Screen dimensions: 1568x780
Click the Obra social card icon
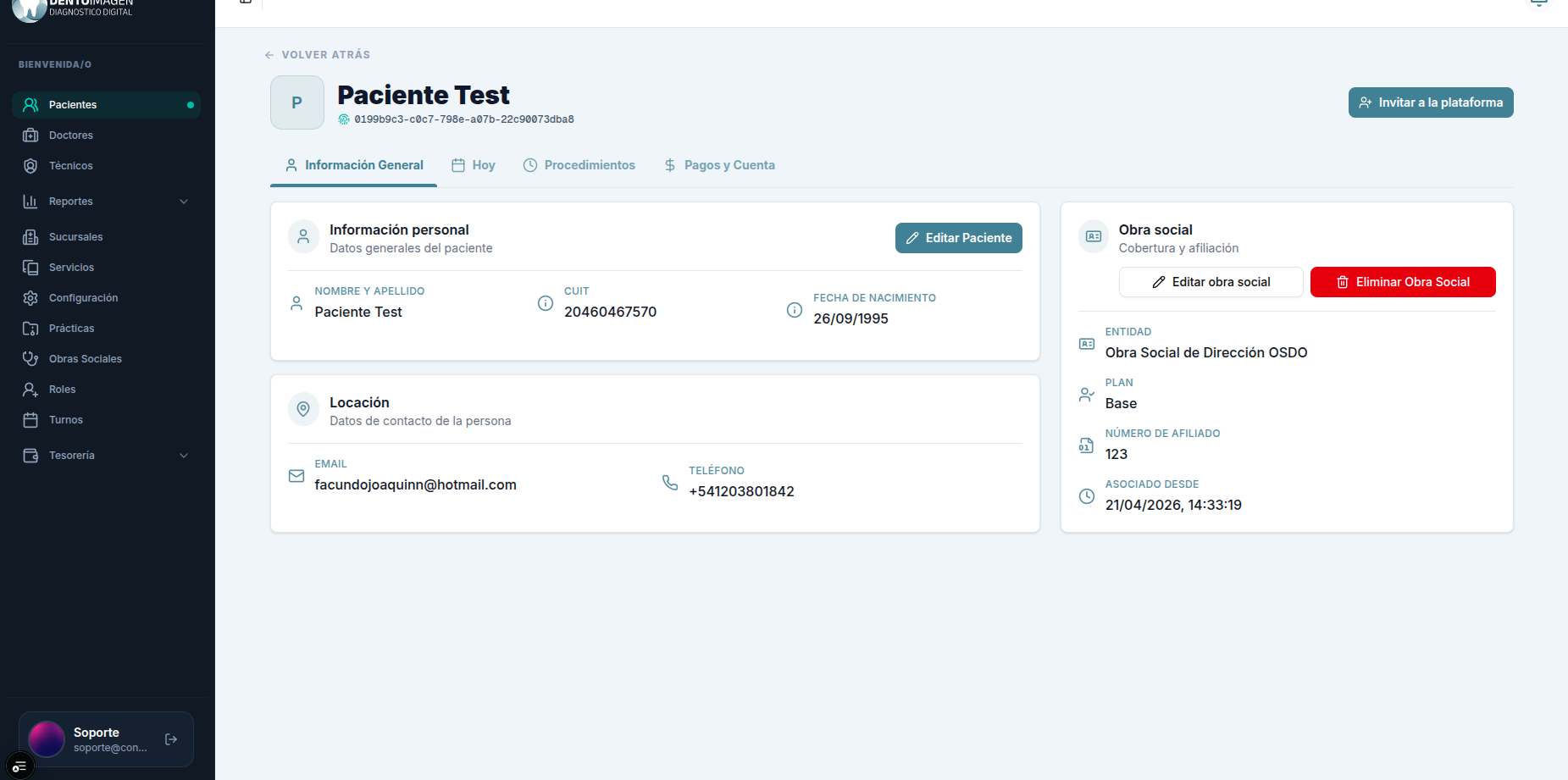[x=1094, y=236]
